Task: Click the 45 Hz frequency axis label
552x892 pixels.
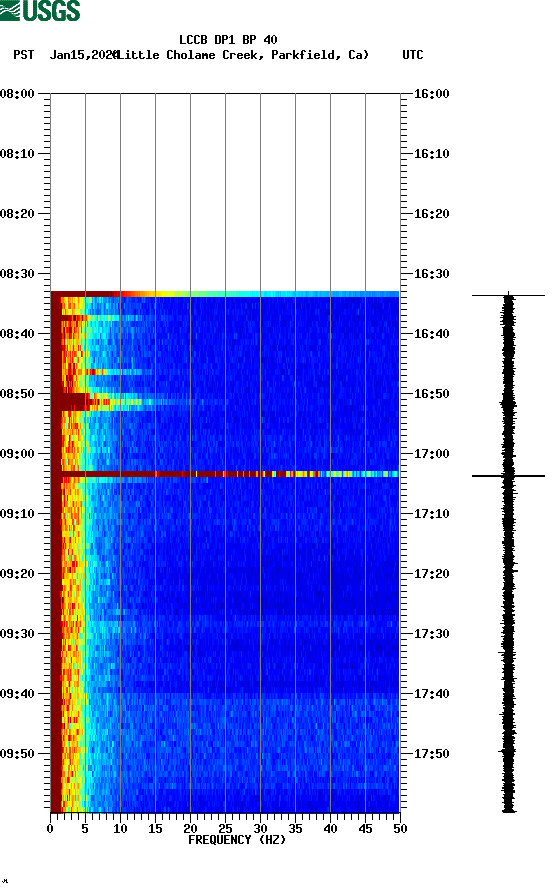Action: pyautogui.click(x=365, y=829)
